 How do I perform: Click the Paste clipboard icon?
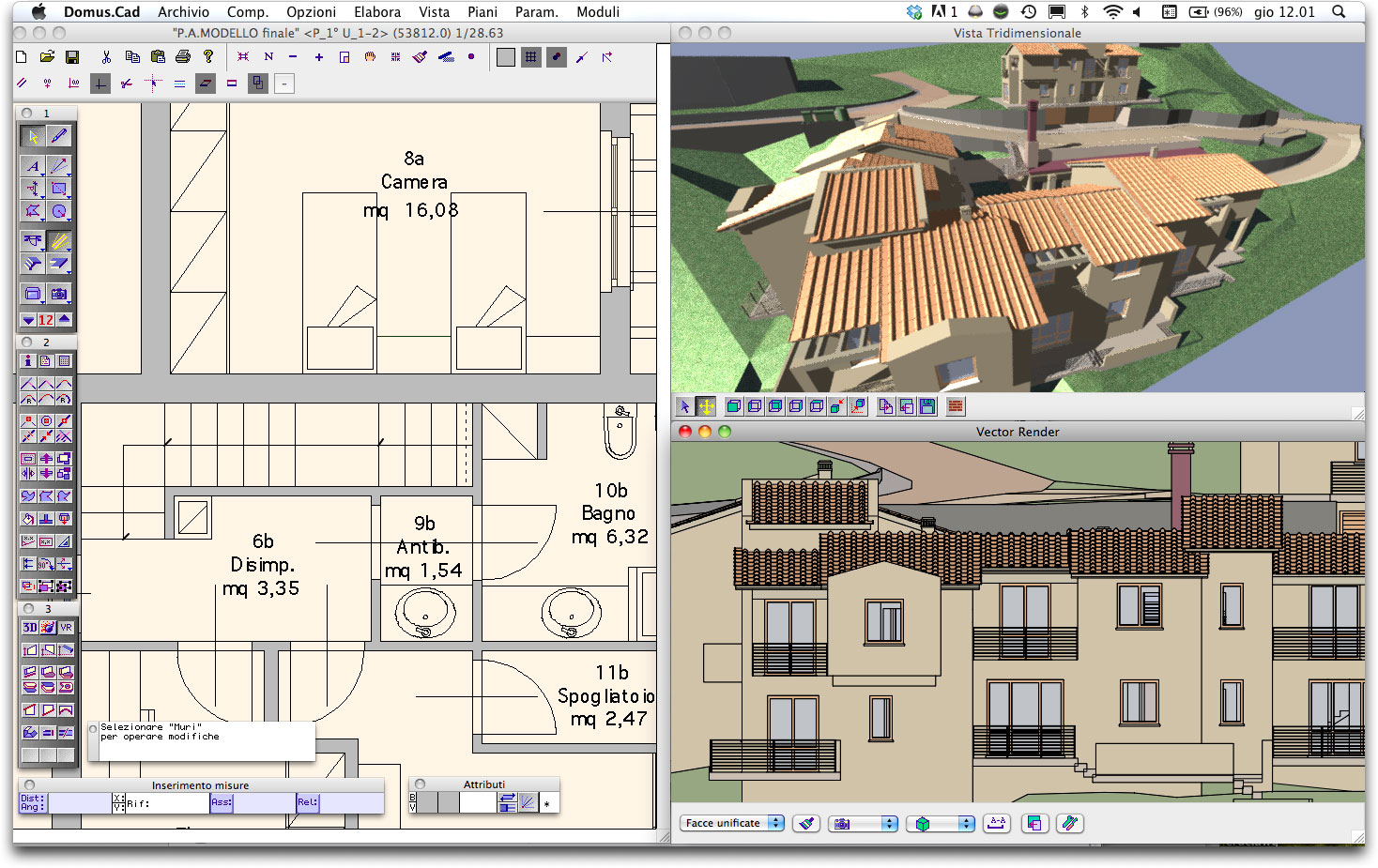pyautogui.click(x=158, y=57)
